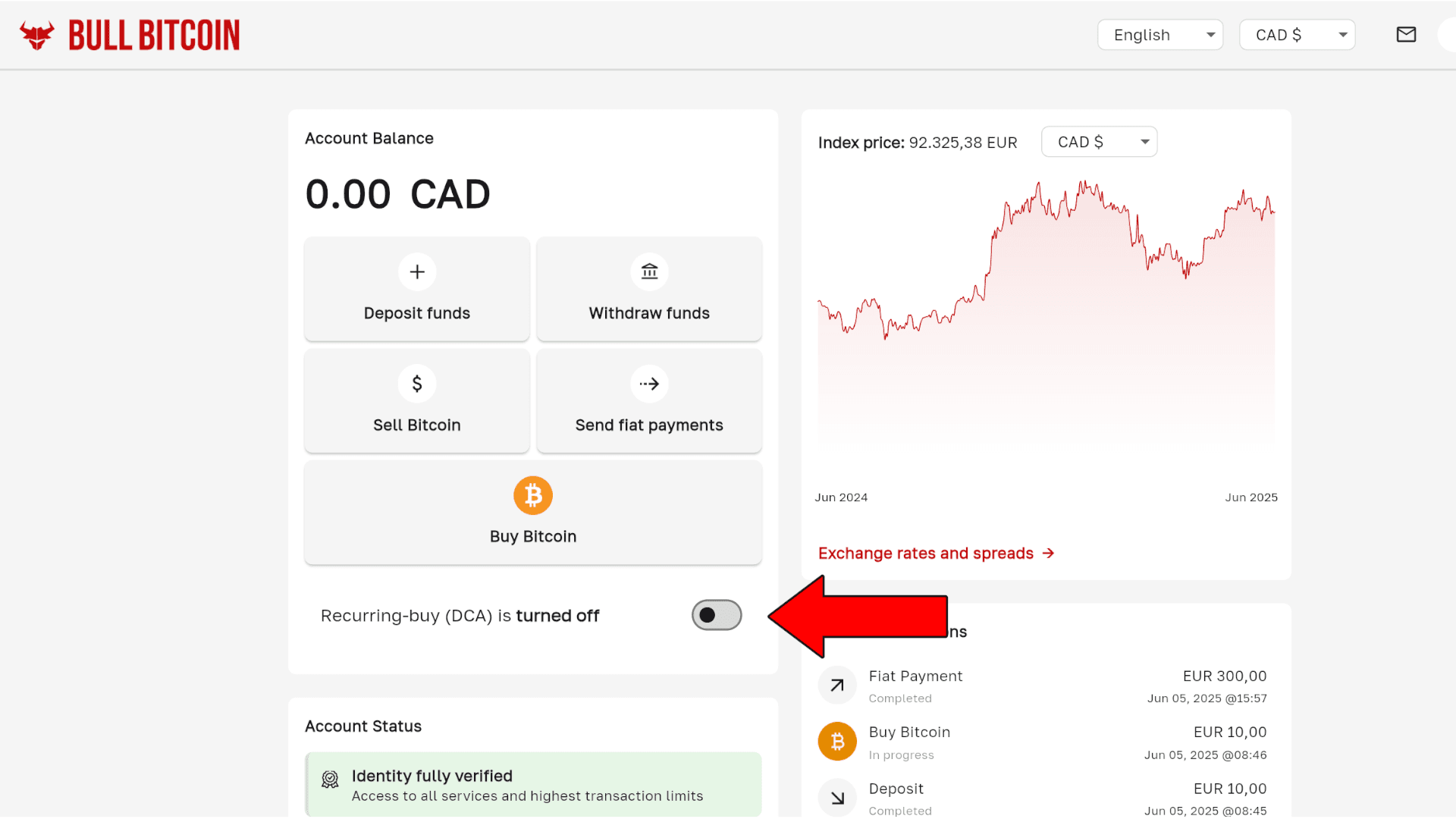Click the dollar sign icon for Sell Bitcoin
Image resolution: width=1456 pixels, height=819 pixels.
[x=417, y=384]
